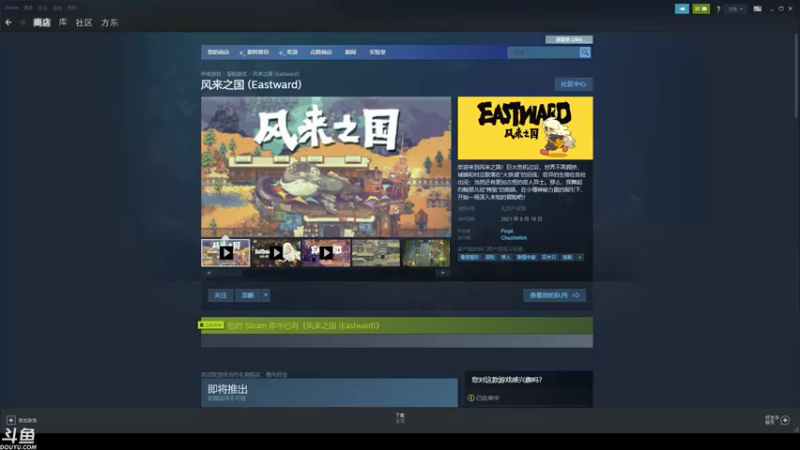Open the fifth screenshot thumbnail
This screenshot has height=450, width=800.
pyautogui.click(x=426, y=253)
